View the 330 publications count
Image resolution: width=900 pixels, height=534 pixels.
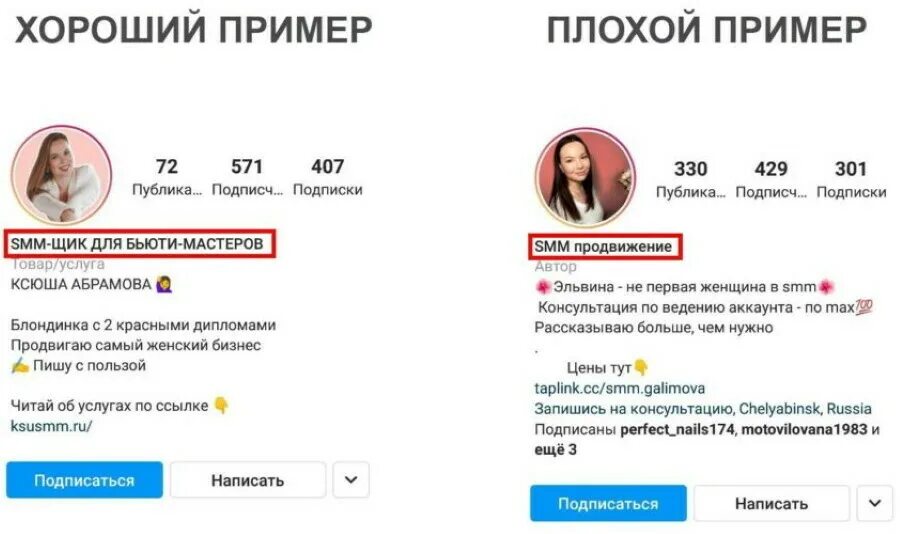[x=690, y=179]
